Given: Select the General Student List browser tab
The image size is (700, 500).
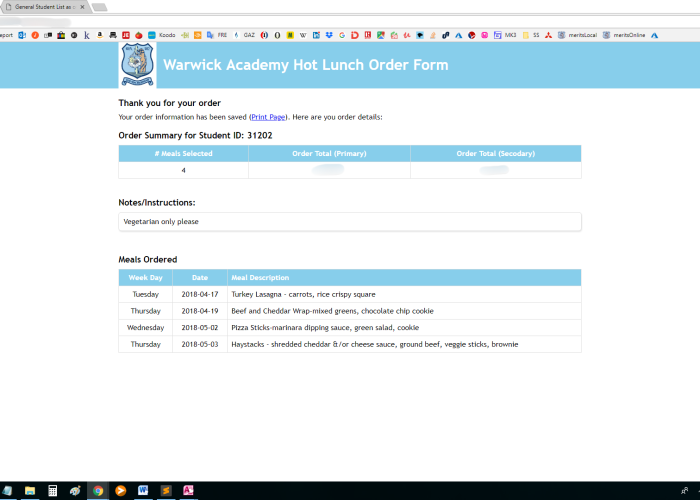Looking at the screenshot, I should click(44, 7).
